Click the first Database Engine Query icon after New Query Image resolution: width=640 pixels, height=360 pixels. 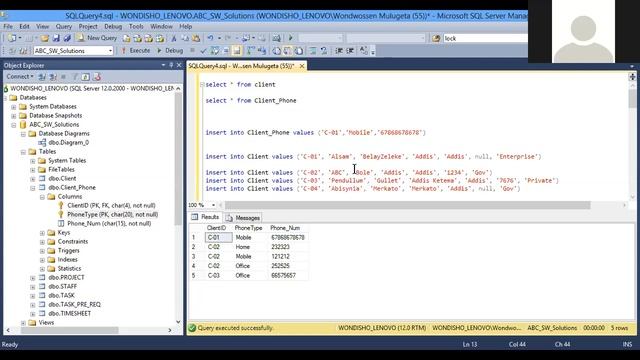click(x=127, y=38)
